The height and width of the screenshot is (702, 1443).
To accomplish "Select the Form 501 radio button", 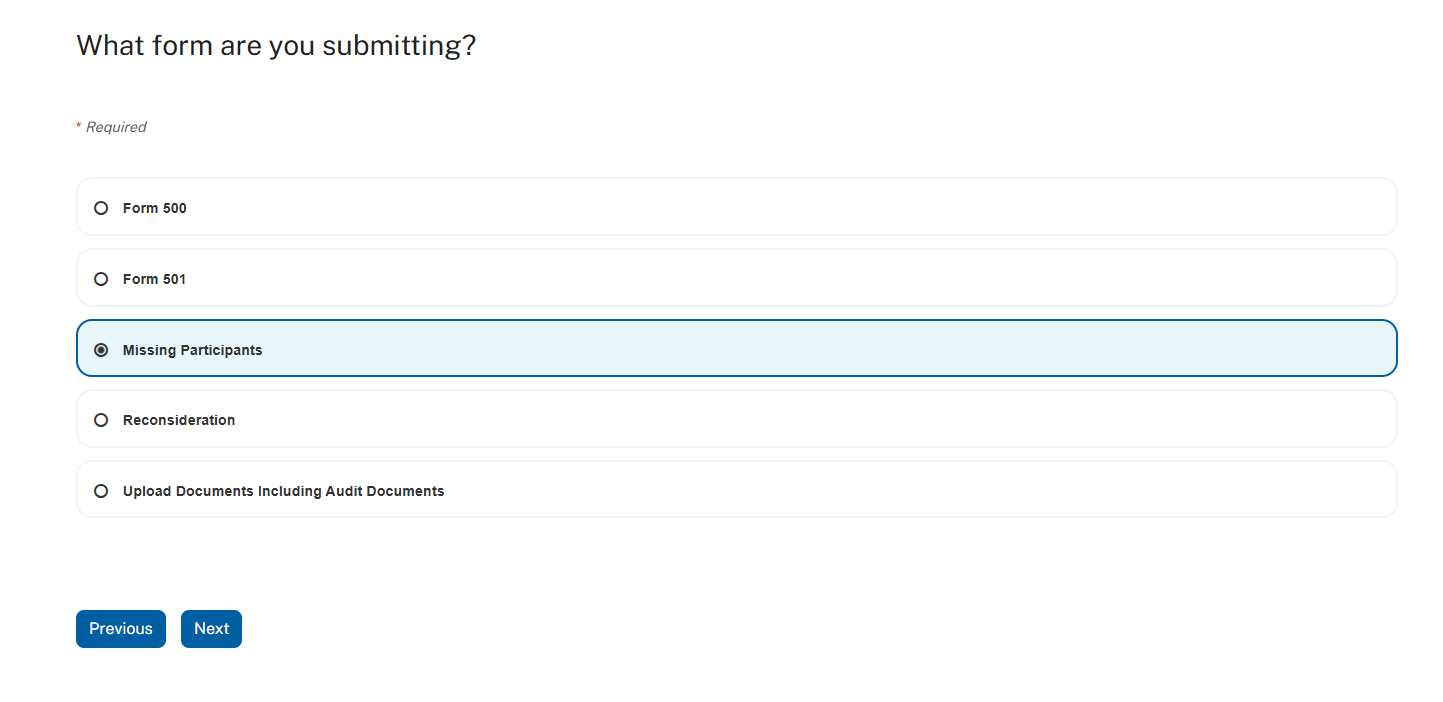I will pos(101,279).
